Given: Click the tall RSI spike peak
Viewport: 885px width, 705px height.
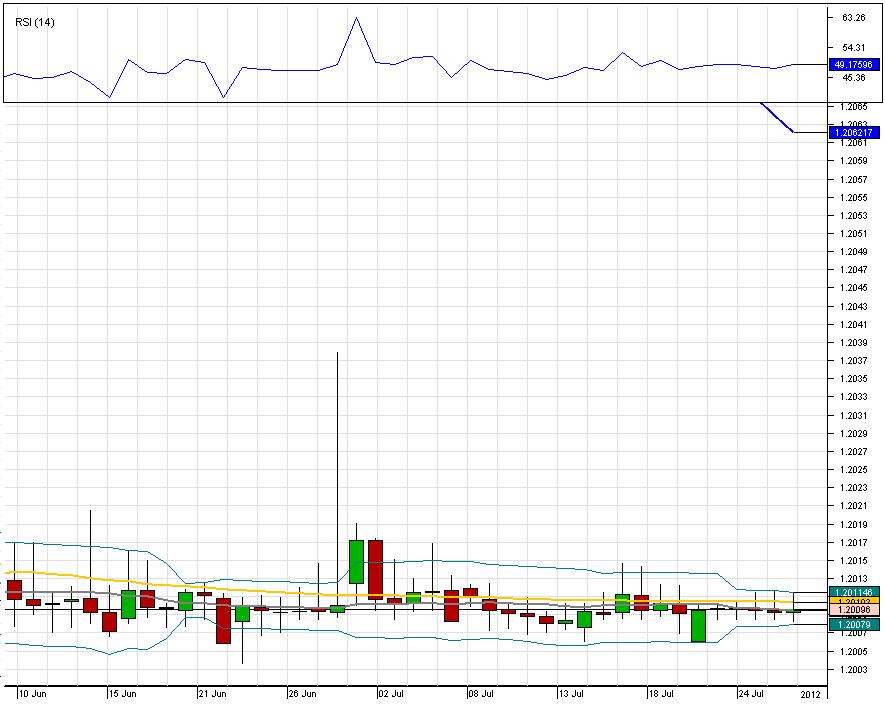Looking at the screenshot, I should point(356,18).
